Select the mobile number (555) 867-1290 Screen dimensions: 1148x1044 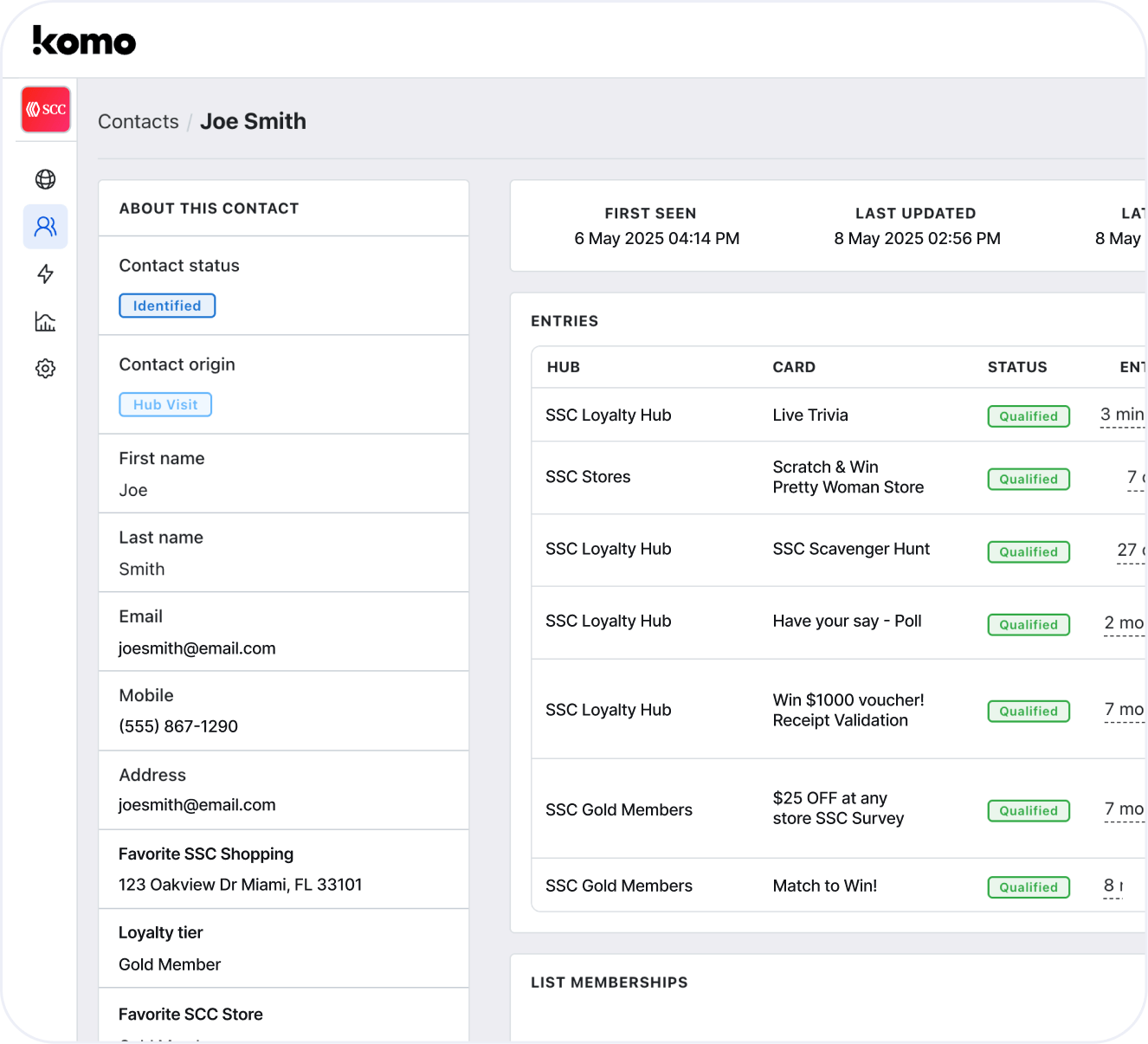pyautogui.click(x=178, y=726)
